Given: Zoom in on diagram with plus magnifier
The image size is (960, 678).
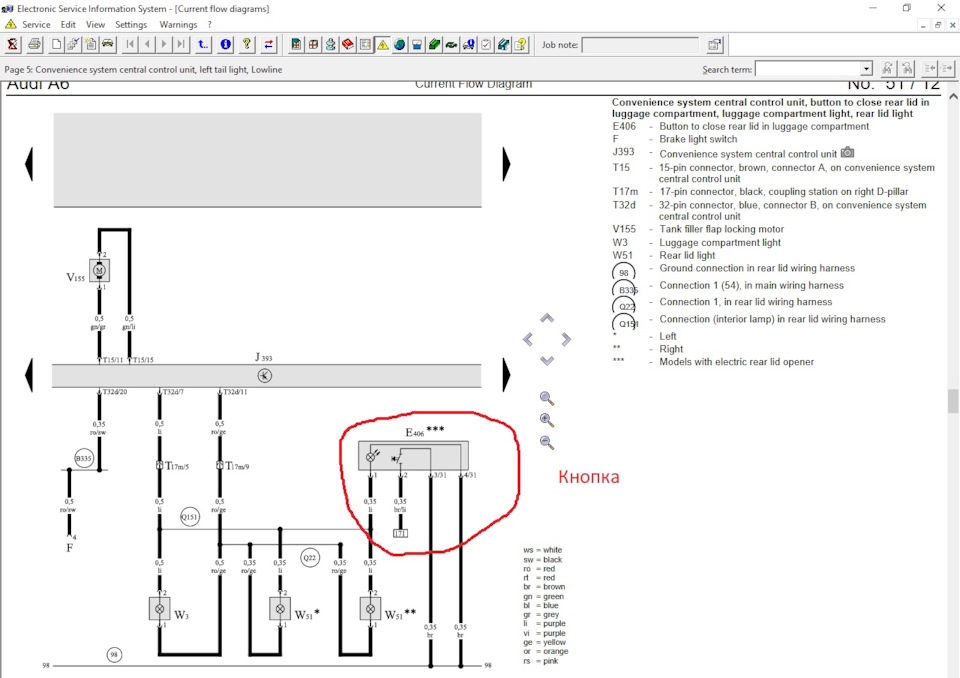Looking at the screenshot, I should (547, 420).
